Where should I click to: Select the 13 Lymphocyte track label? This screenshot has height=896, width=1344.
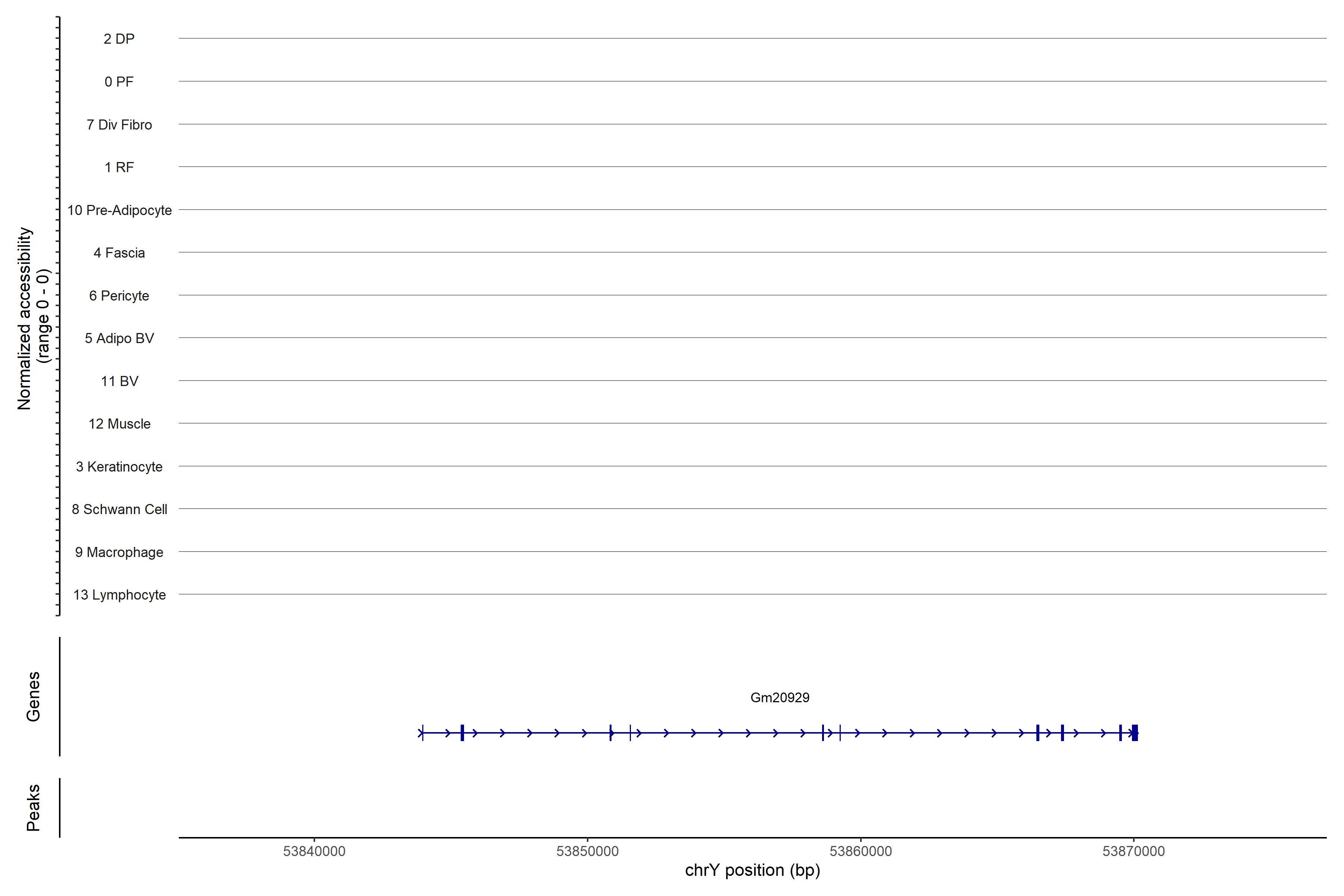[x=119, y=595]
